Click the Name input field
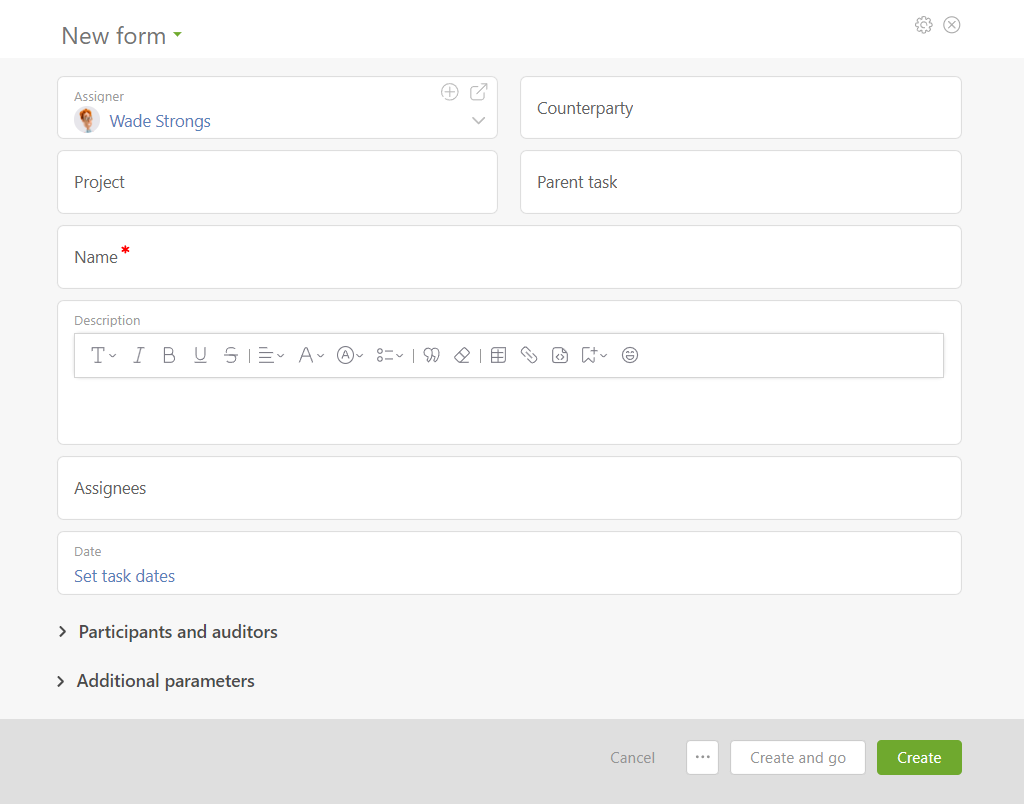Screen dimensions: 1024x804 [509, 257]
